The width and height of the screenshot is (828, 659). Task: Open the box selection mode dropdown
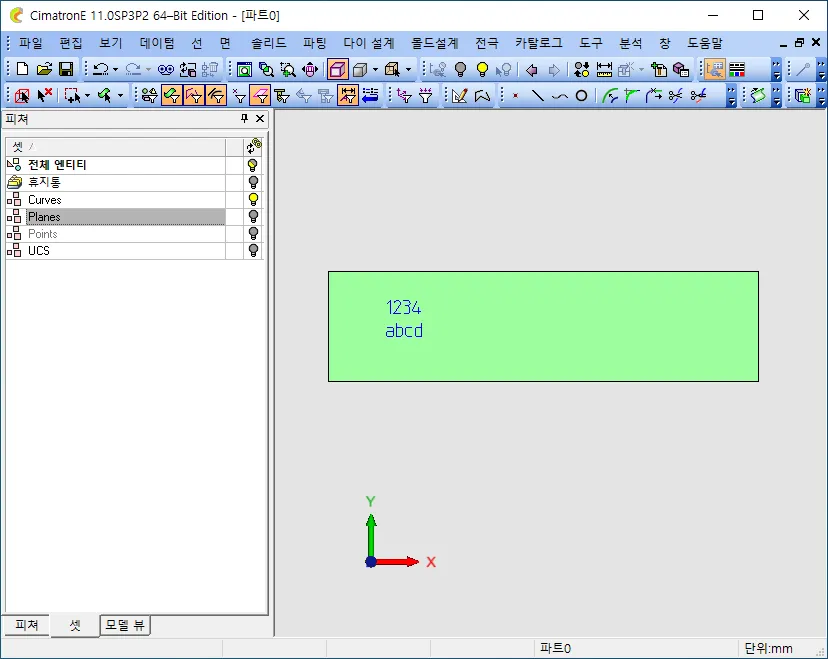pyautogui.click(x=87, y=96)
